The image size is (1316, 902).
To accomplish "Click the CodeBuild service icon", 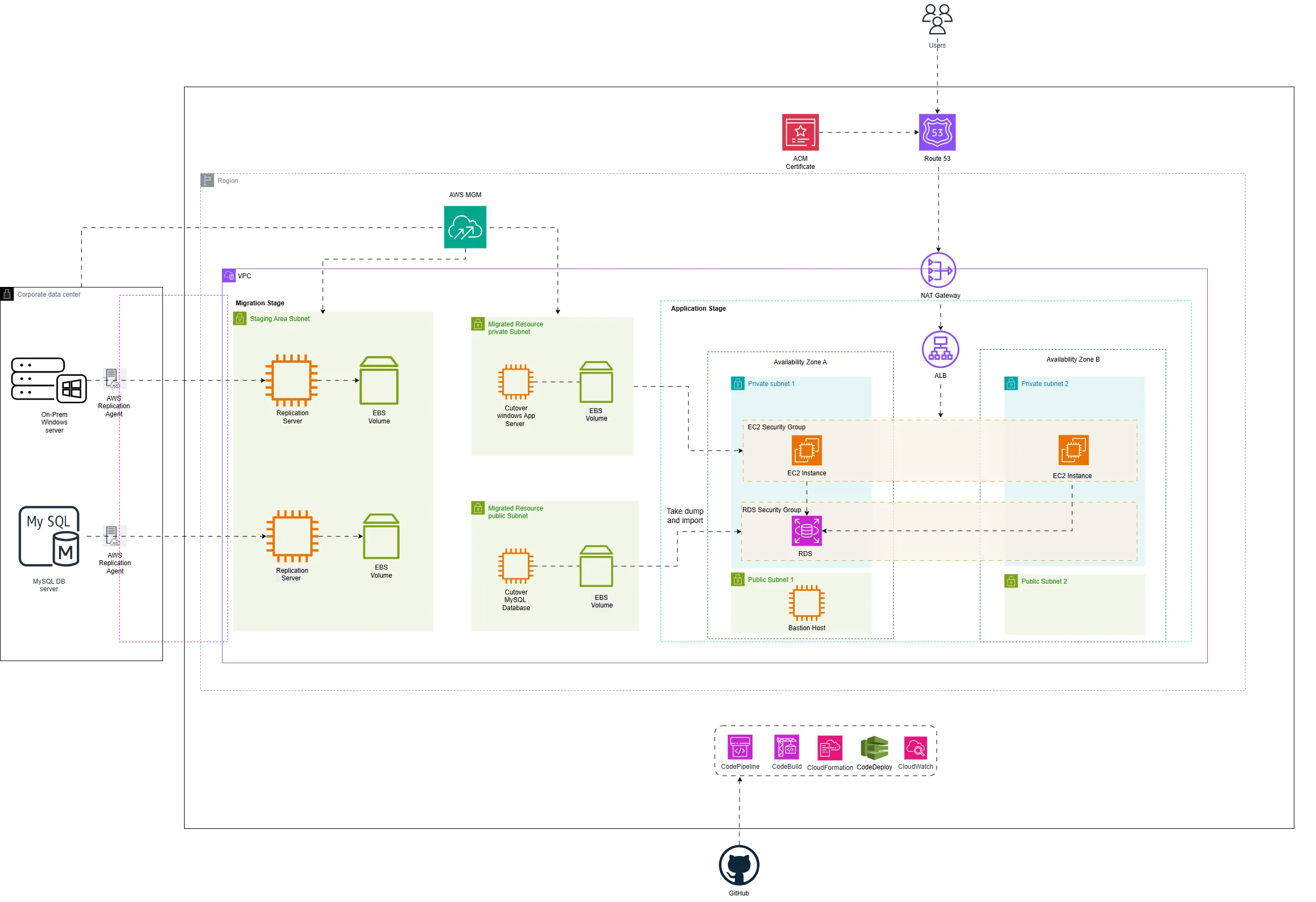I will pyautogui.click(x=787, y=747).
